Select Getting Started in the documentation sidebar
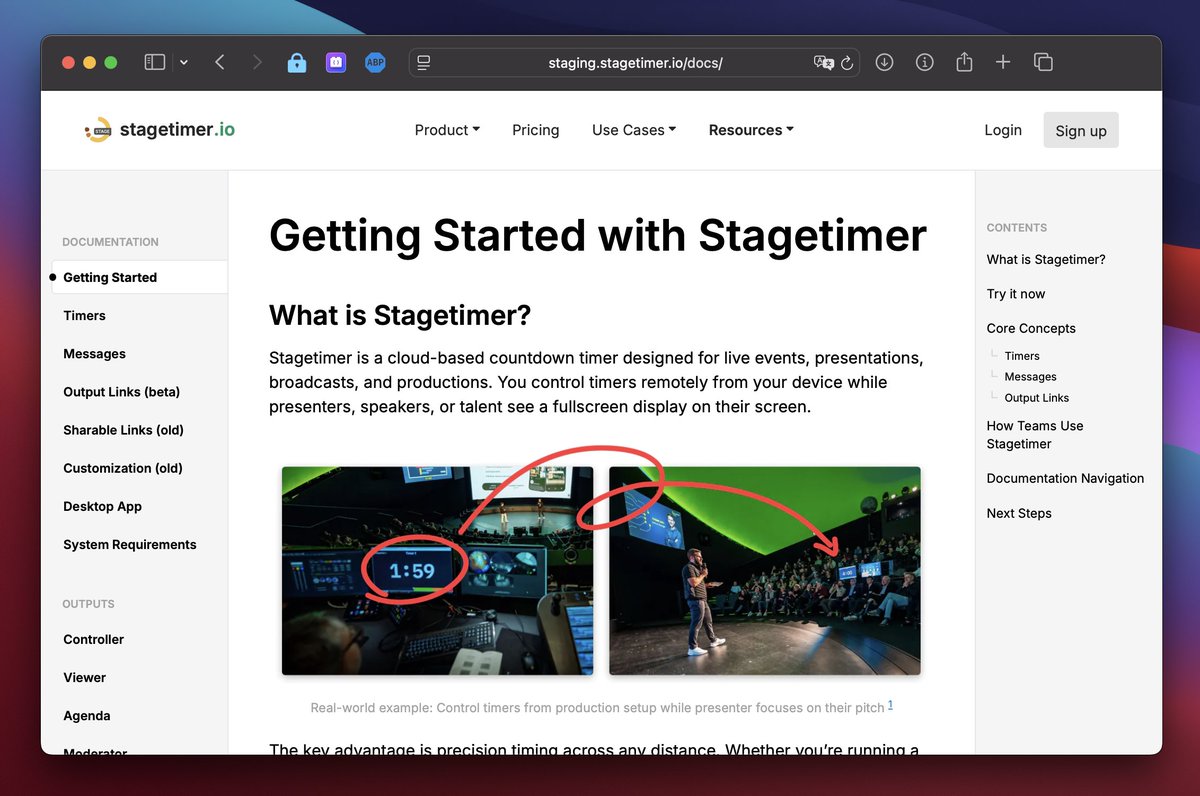 click(x=138, y=277)
